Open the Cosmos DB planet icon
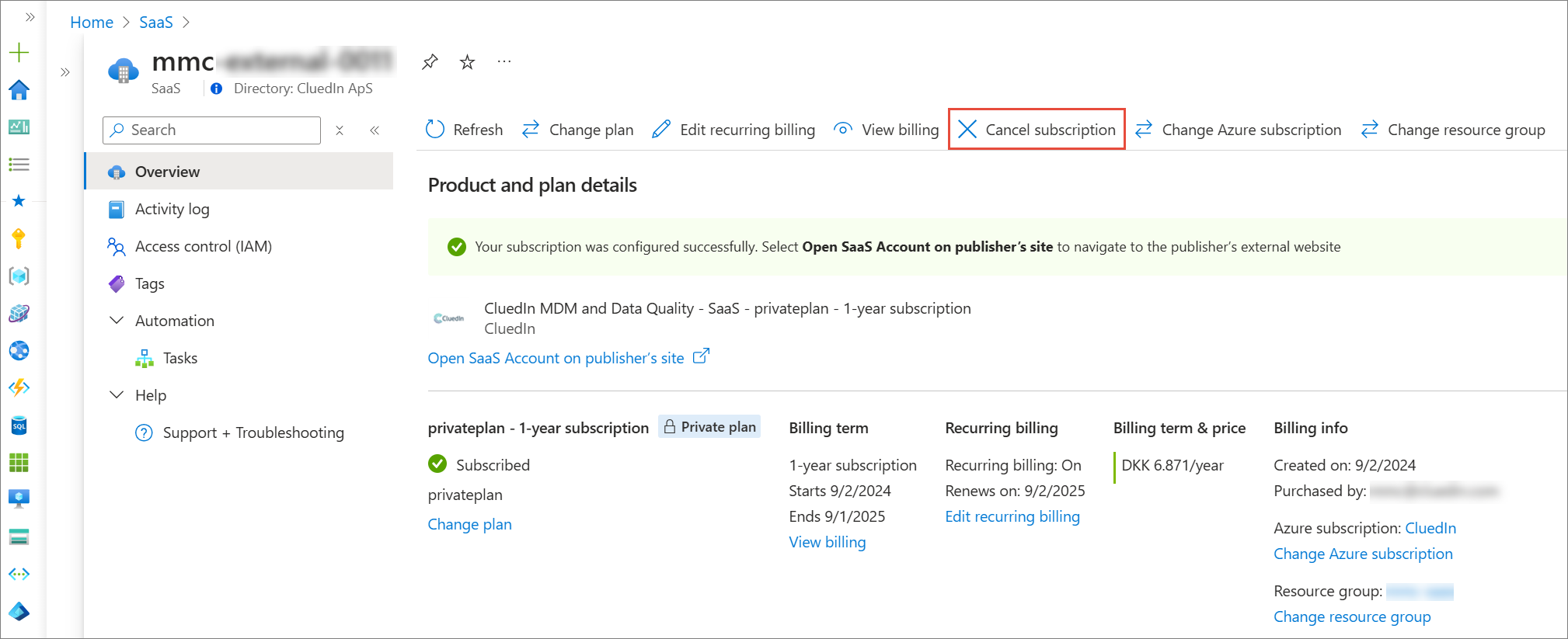 19,313
